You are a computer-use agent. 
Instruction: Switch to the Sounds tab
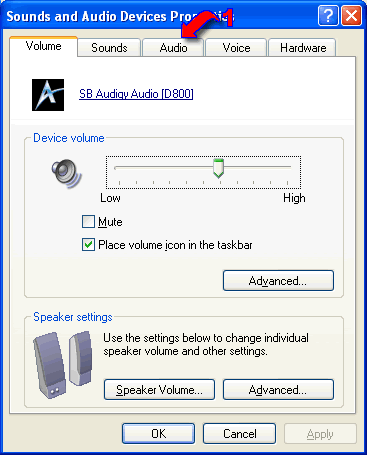click(109, 48)
